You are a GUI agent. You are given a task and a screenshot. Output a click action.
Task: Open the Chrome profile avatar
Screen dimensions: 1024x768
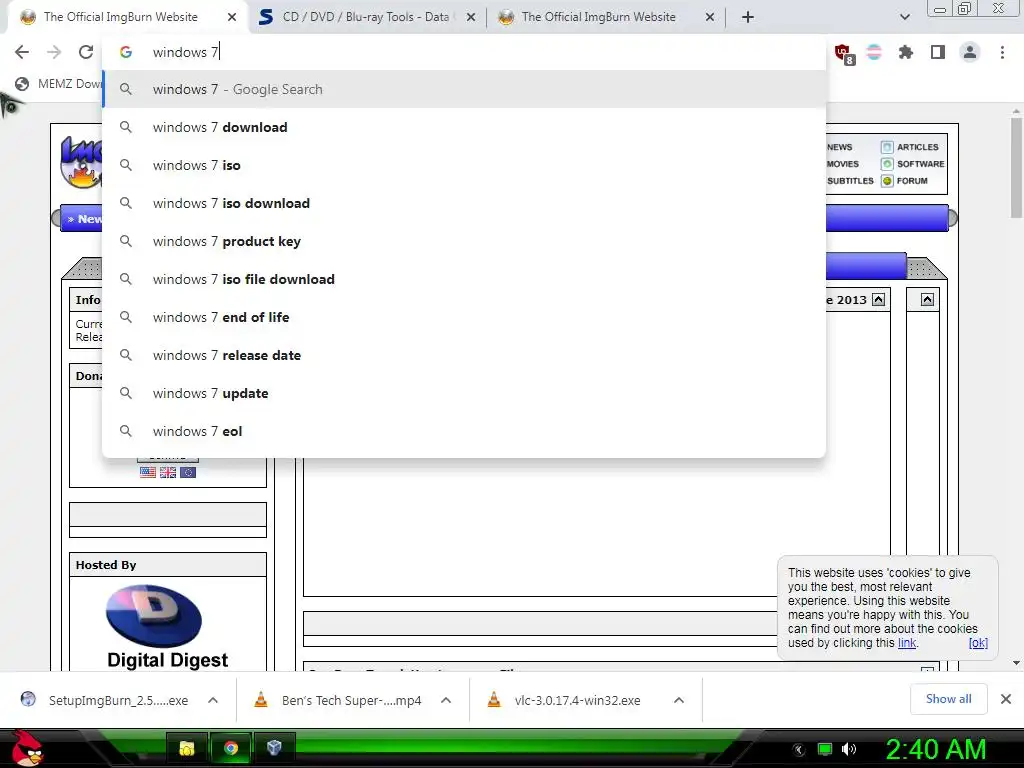pos(970,52)
